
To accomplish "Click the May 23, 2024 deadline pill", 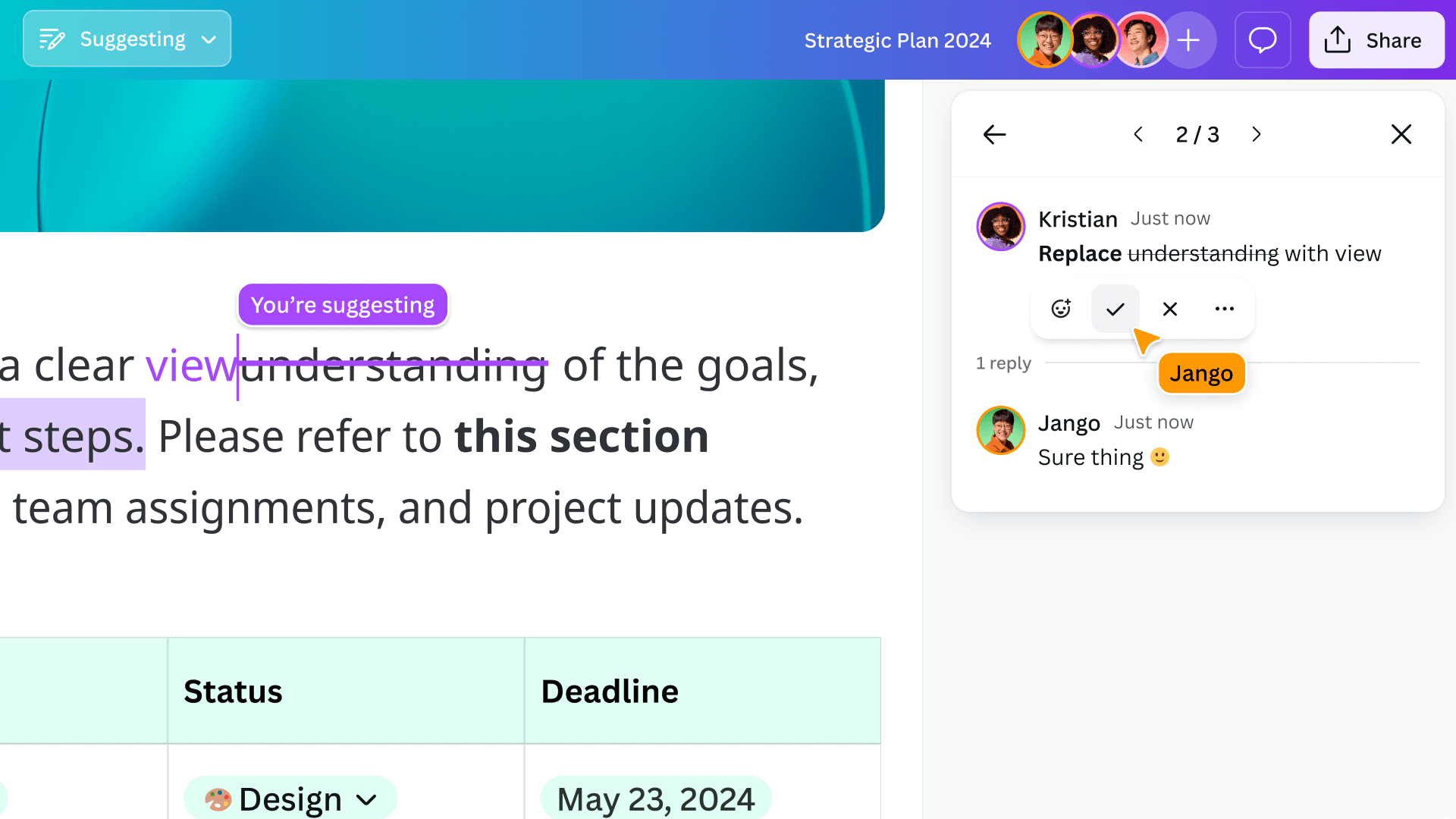I will coord(655,798).
